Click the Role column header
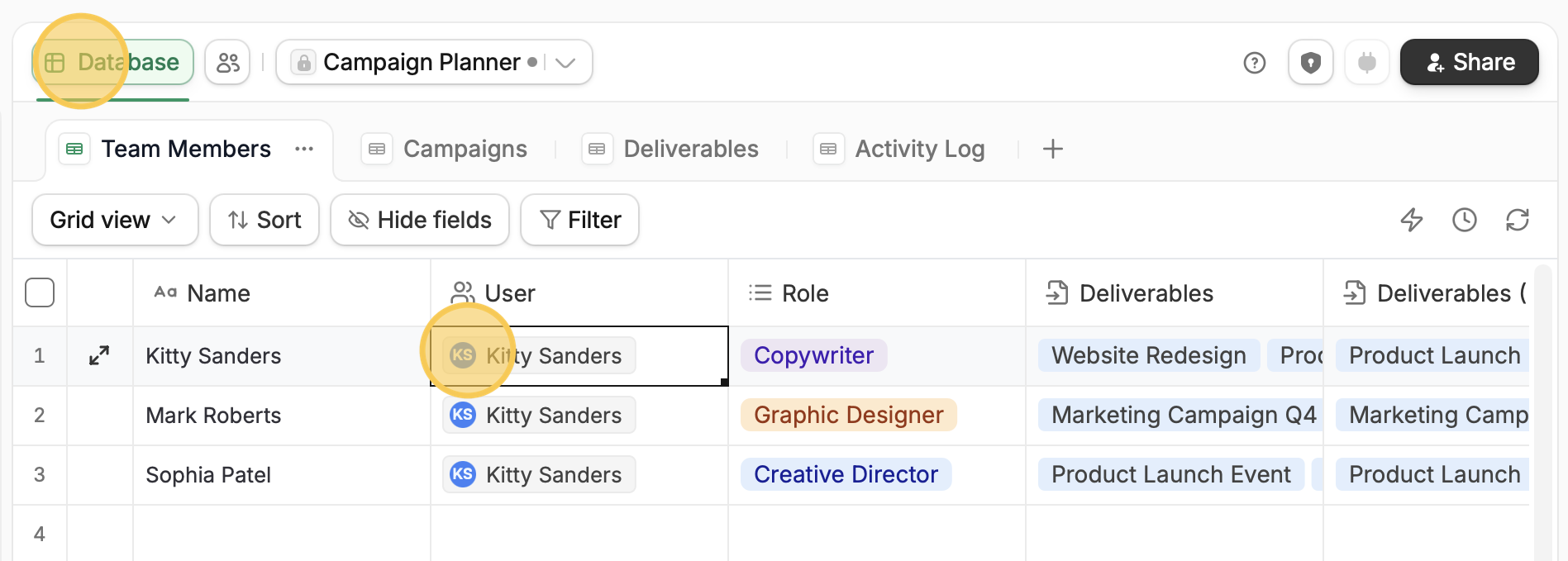1568x561 pixels. 877,293
